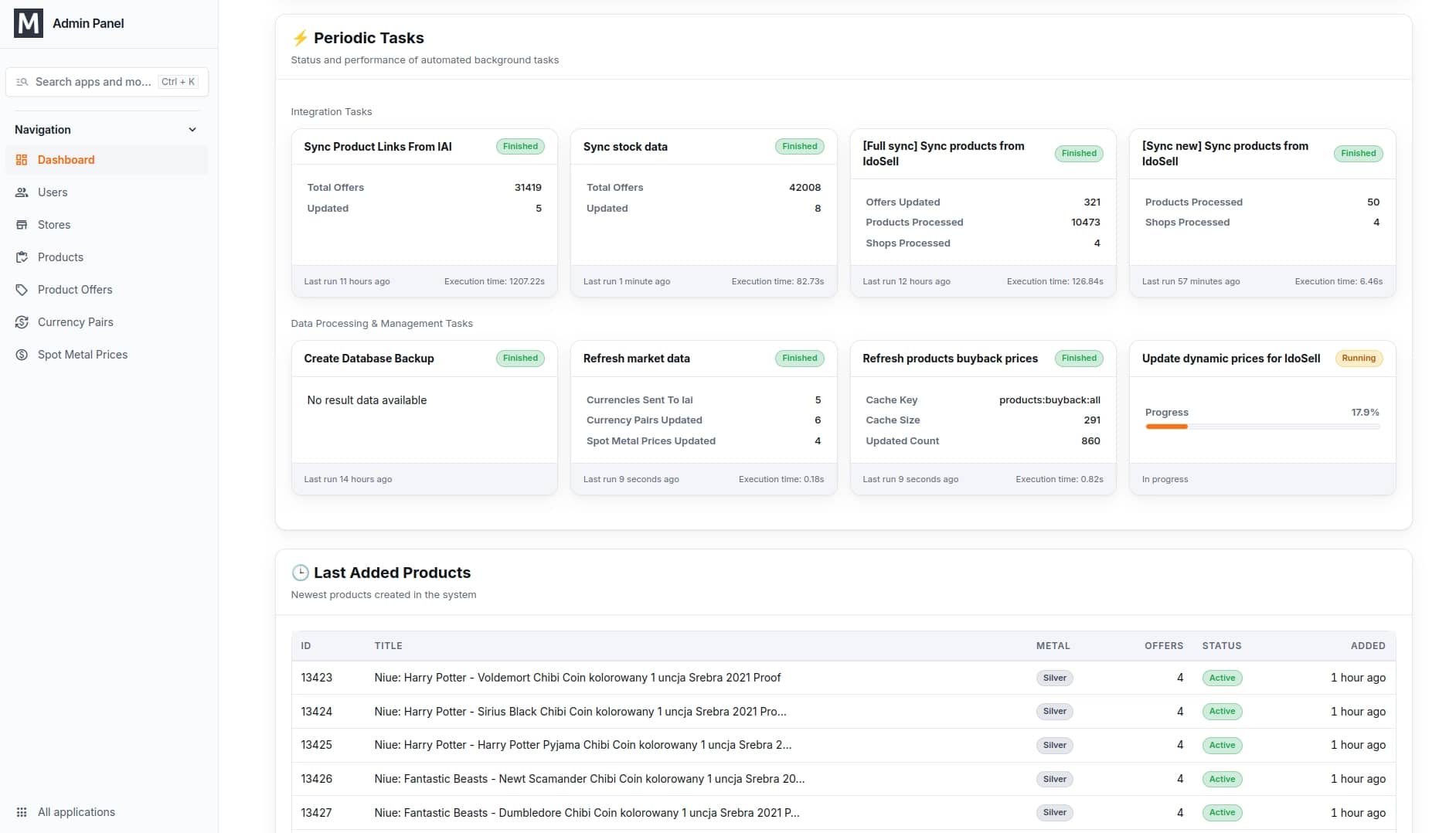
Task: Select the Products sidebar icon
Action: pos(22,257)
